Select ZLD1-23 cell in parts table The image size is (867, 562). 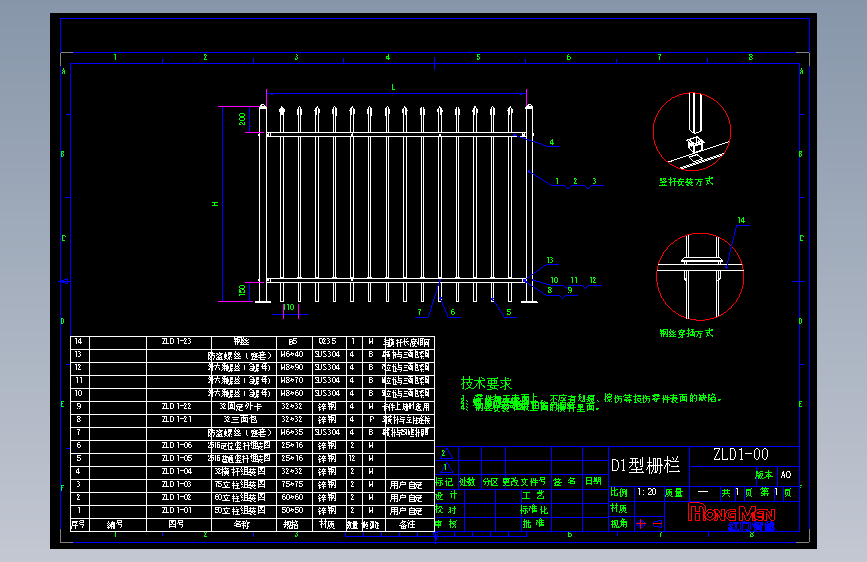(x=178, y=342)
